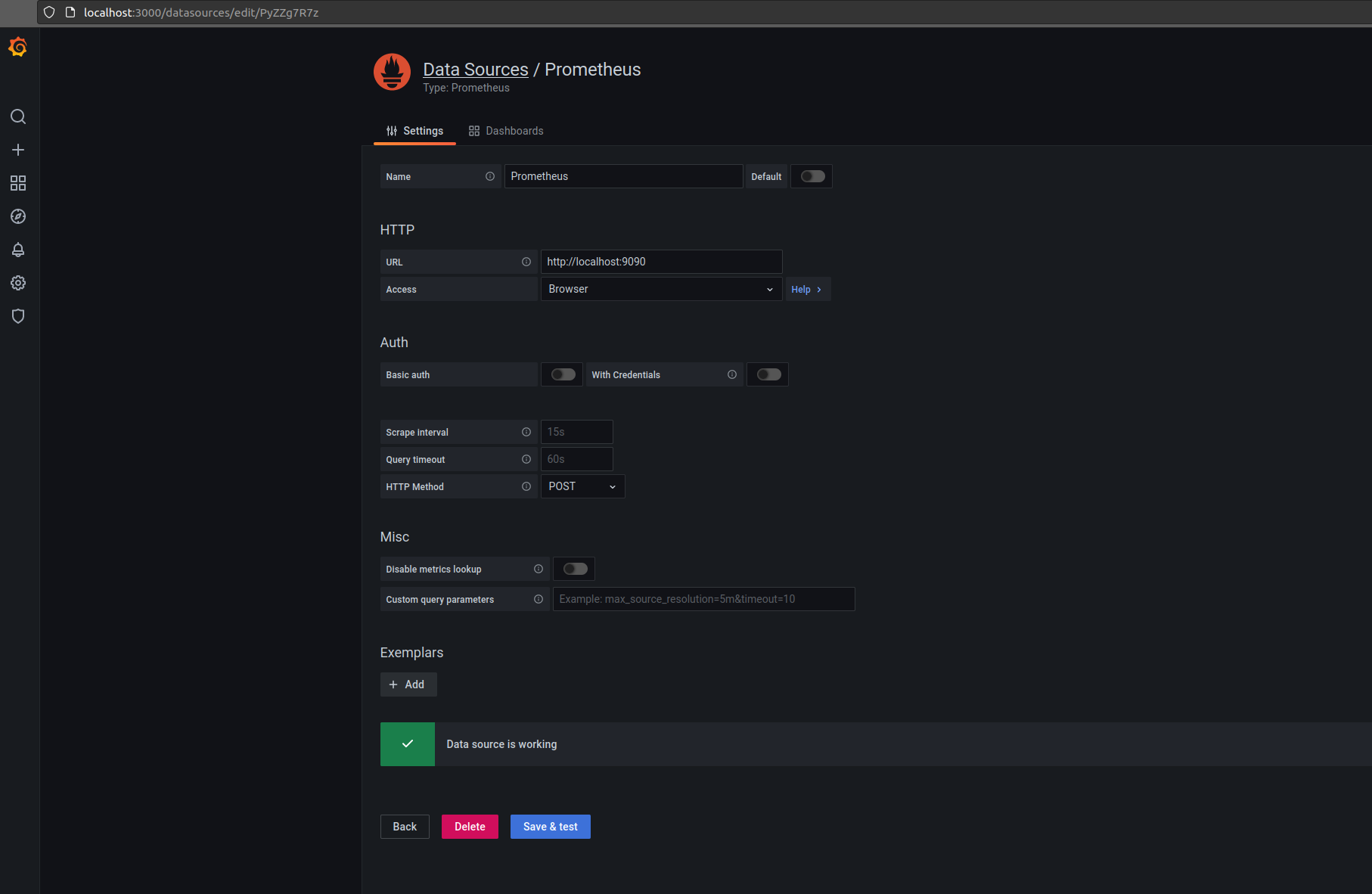Click the 'Exemplars' section heading
1372x894 pixels.
point(411,653)
